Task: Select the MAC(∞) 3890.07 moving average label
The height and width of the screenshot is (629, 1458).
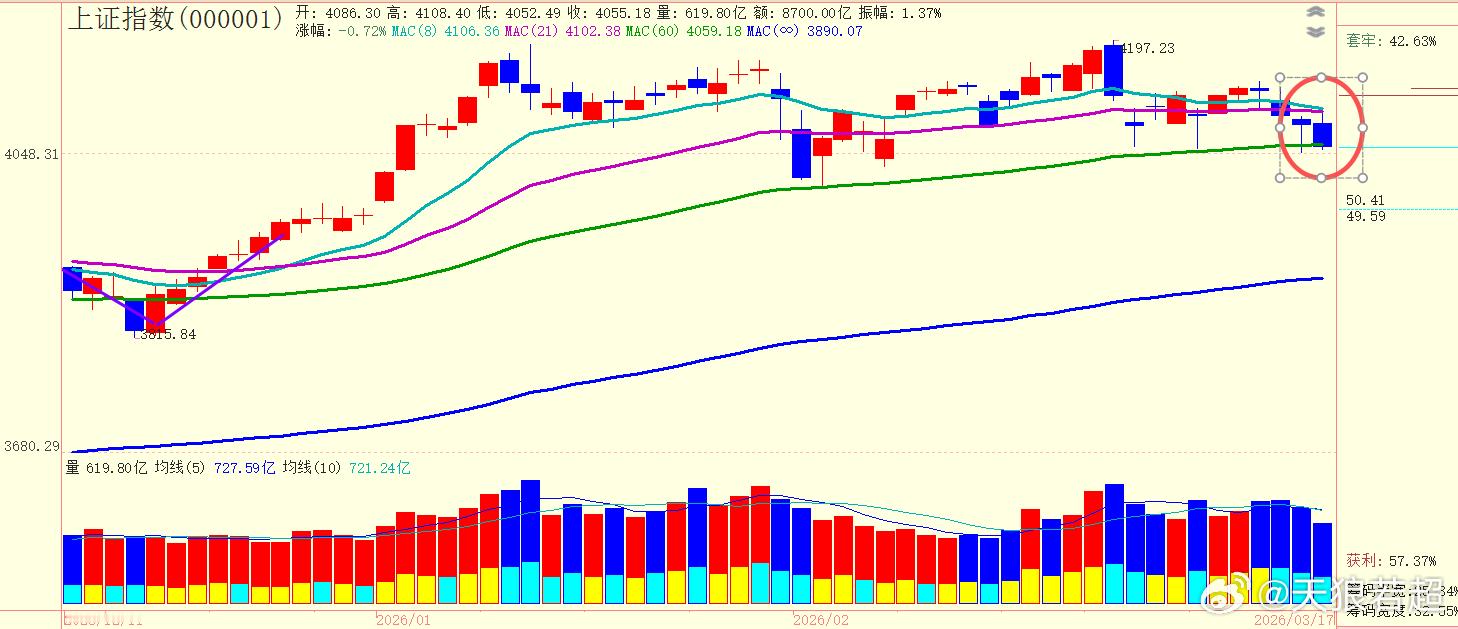Action: pyautogui.click(x=805, y=32)
